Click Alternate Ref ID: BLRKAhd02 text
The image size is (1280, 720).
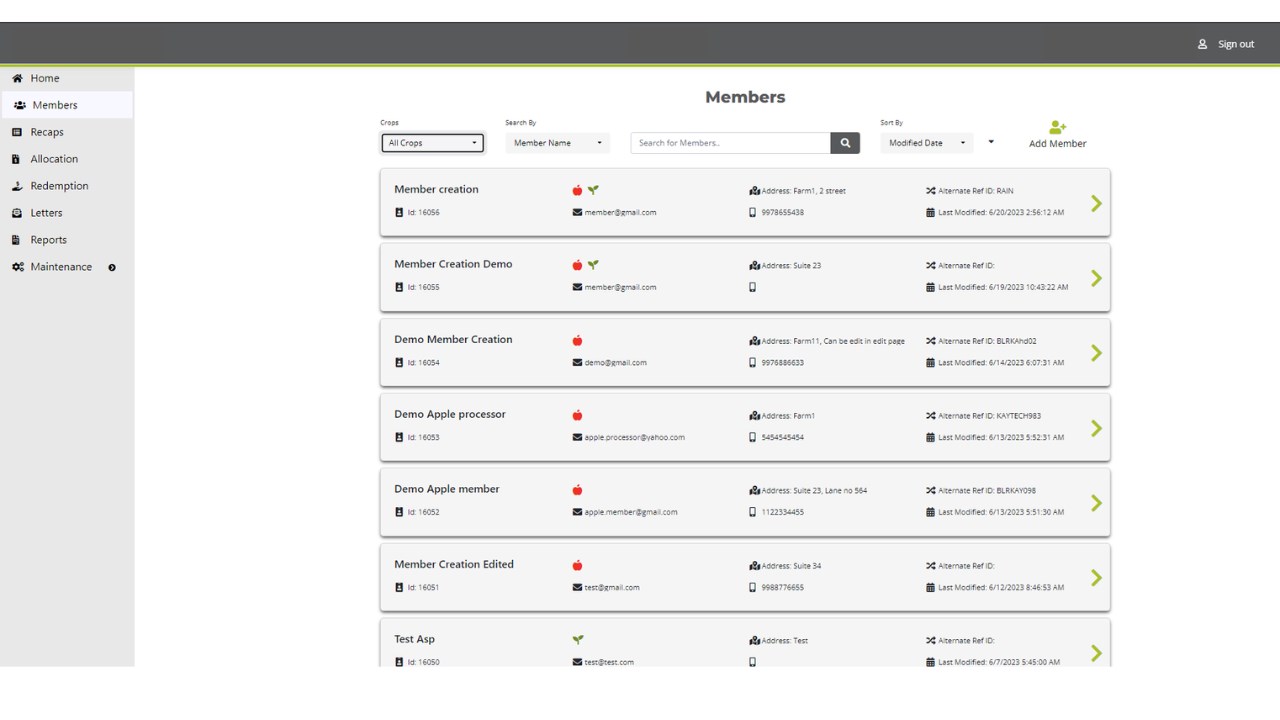tap(987, 341)
